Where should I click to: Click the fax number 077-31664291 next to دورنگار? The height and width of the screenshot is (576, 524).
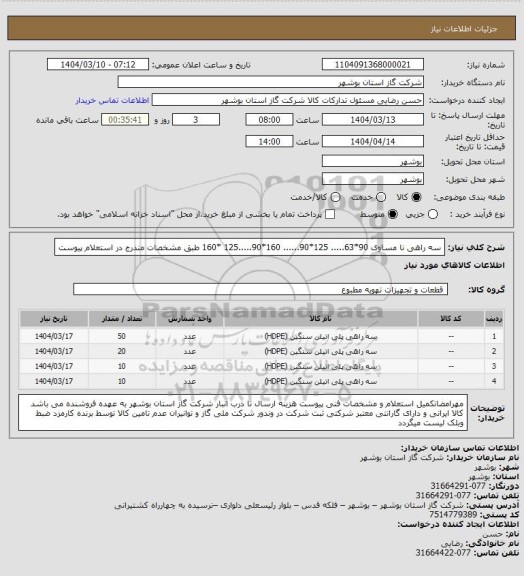pyautogui.click(x=458, y=486)
